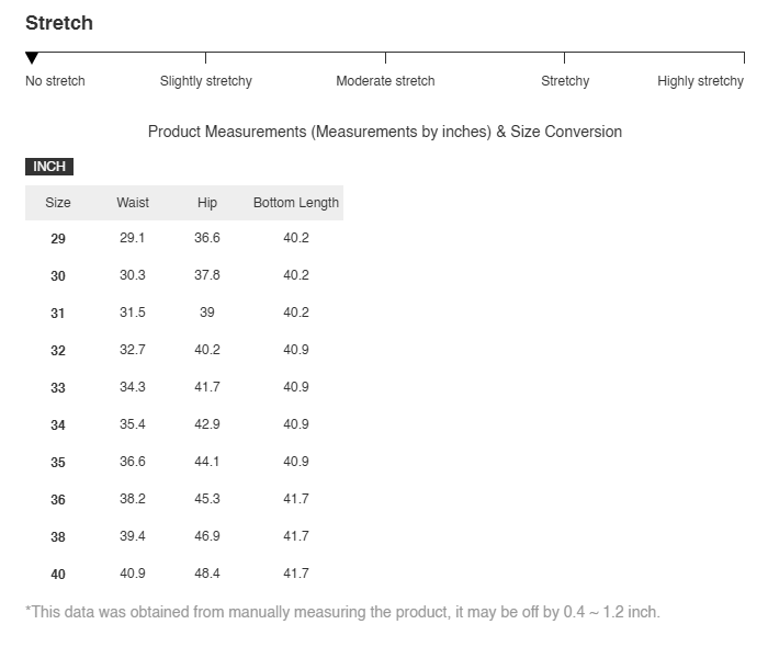Click the black stretch indicator triangle
Image resolution: width=768 pixels, height=647 pixels.
pos(32,59)
